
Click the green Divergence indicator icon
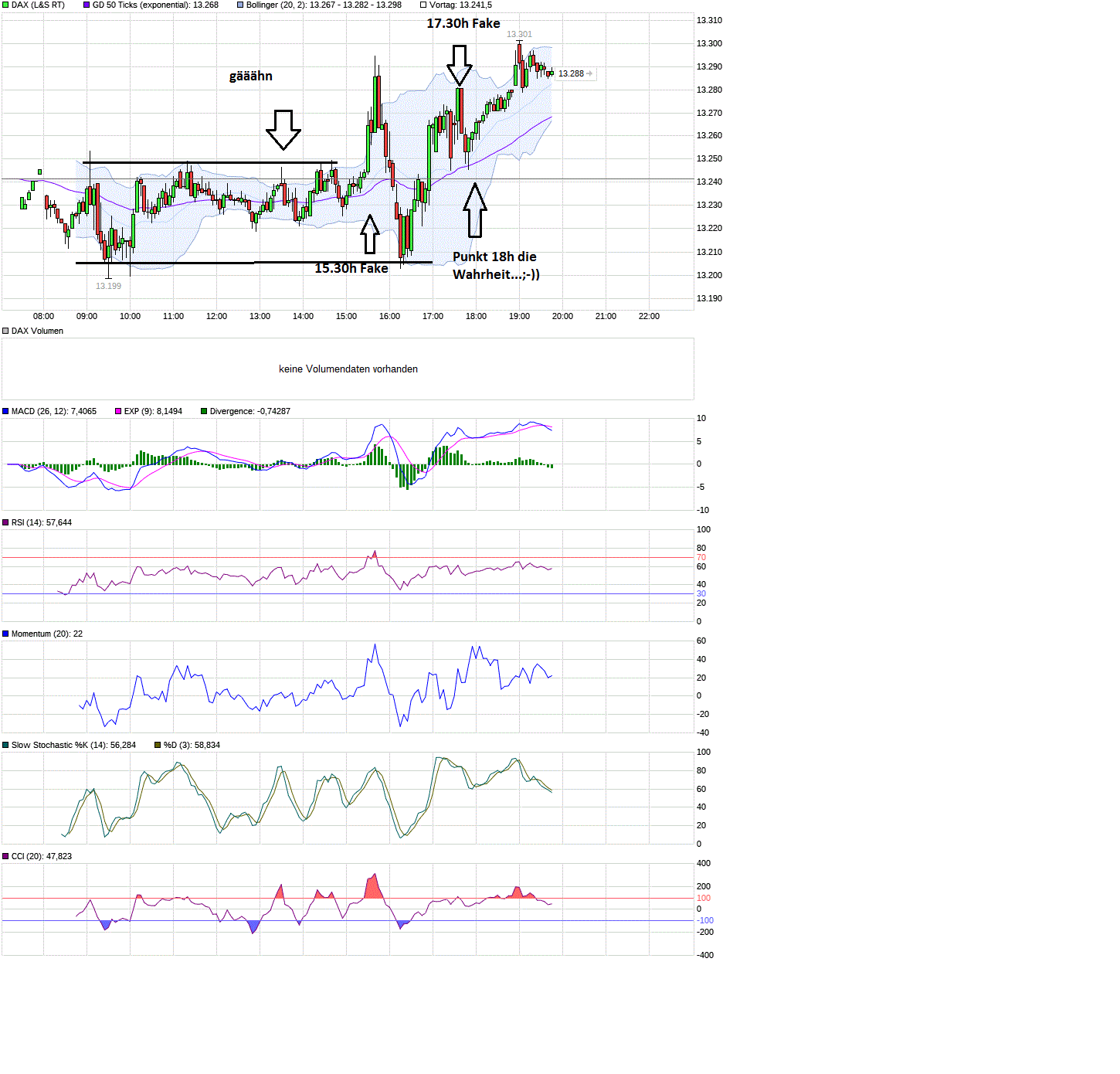coord(203,411)
